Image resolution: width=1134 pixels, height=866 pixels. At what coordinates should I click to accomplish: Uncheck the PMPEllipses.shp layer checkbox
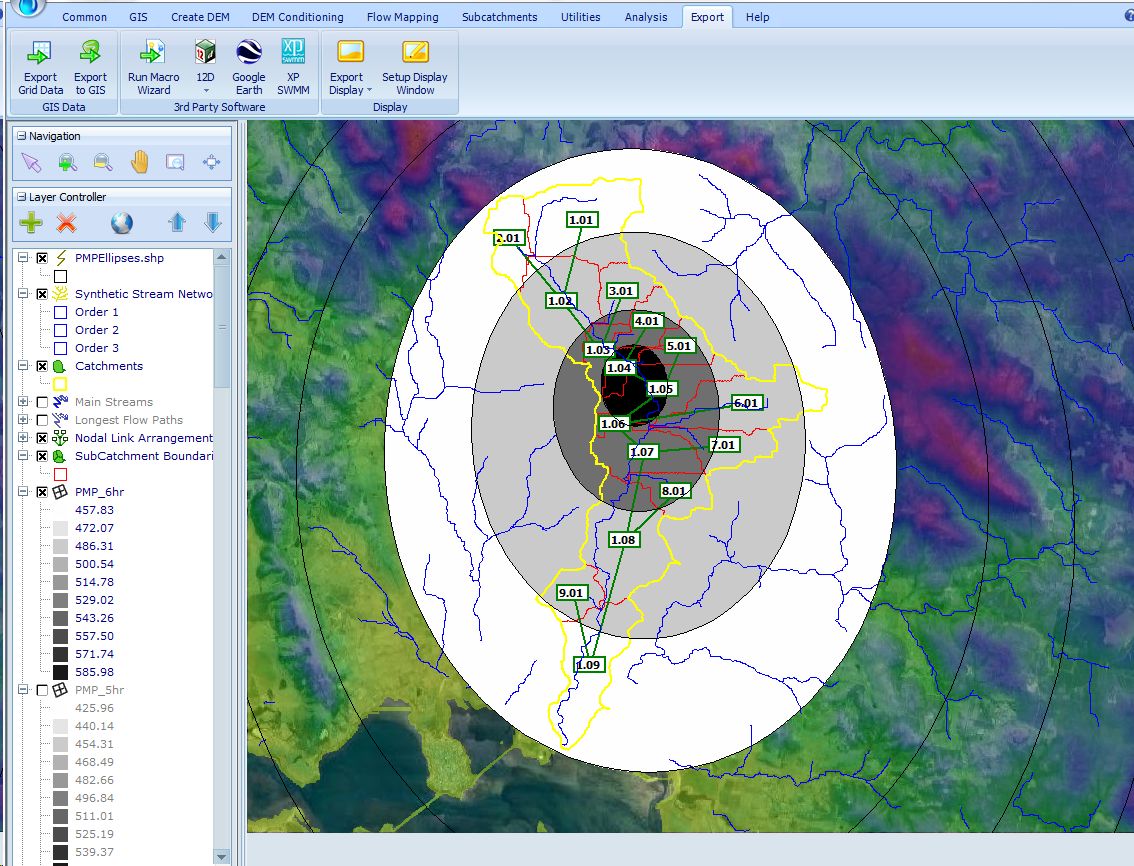[42, 258]
